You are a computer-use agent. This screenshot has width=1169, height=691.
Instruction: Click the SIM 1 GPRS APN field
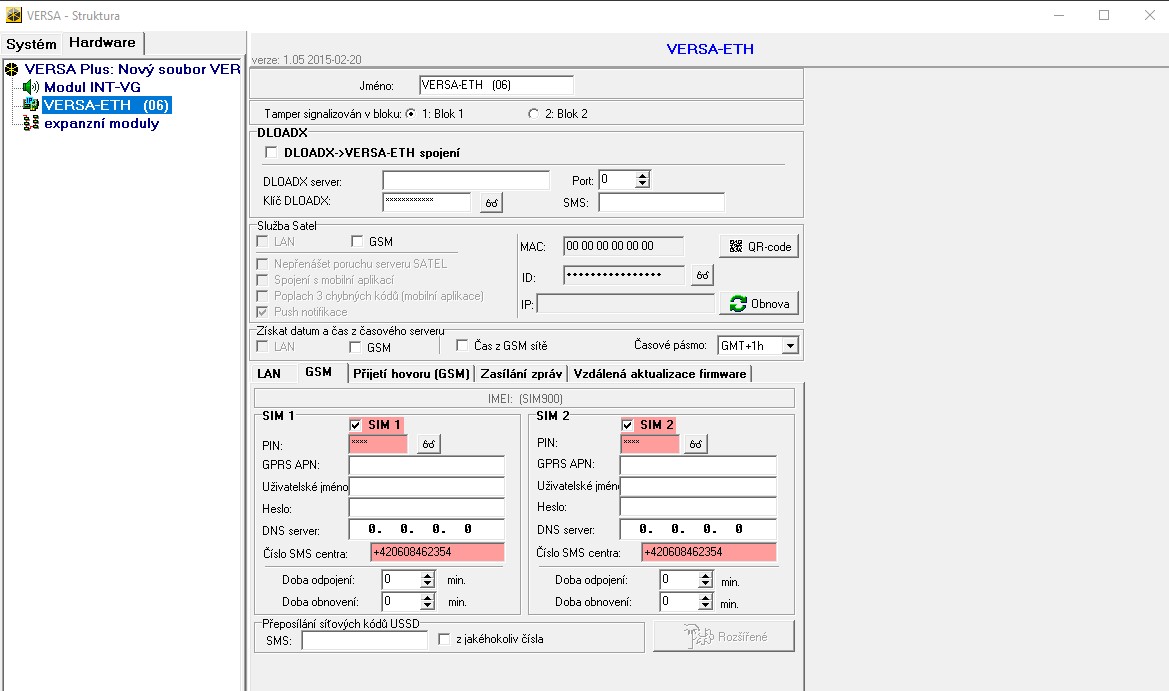point(426,465)
